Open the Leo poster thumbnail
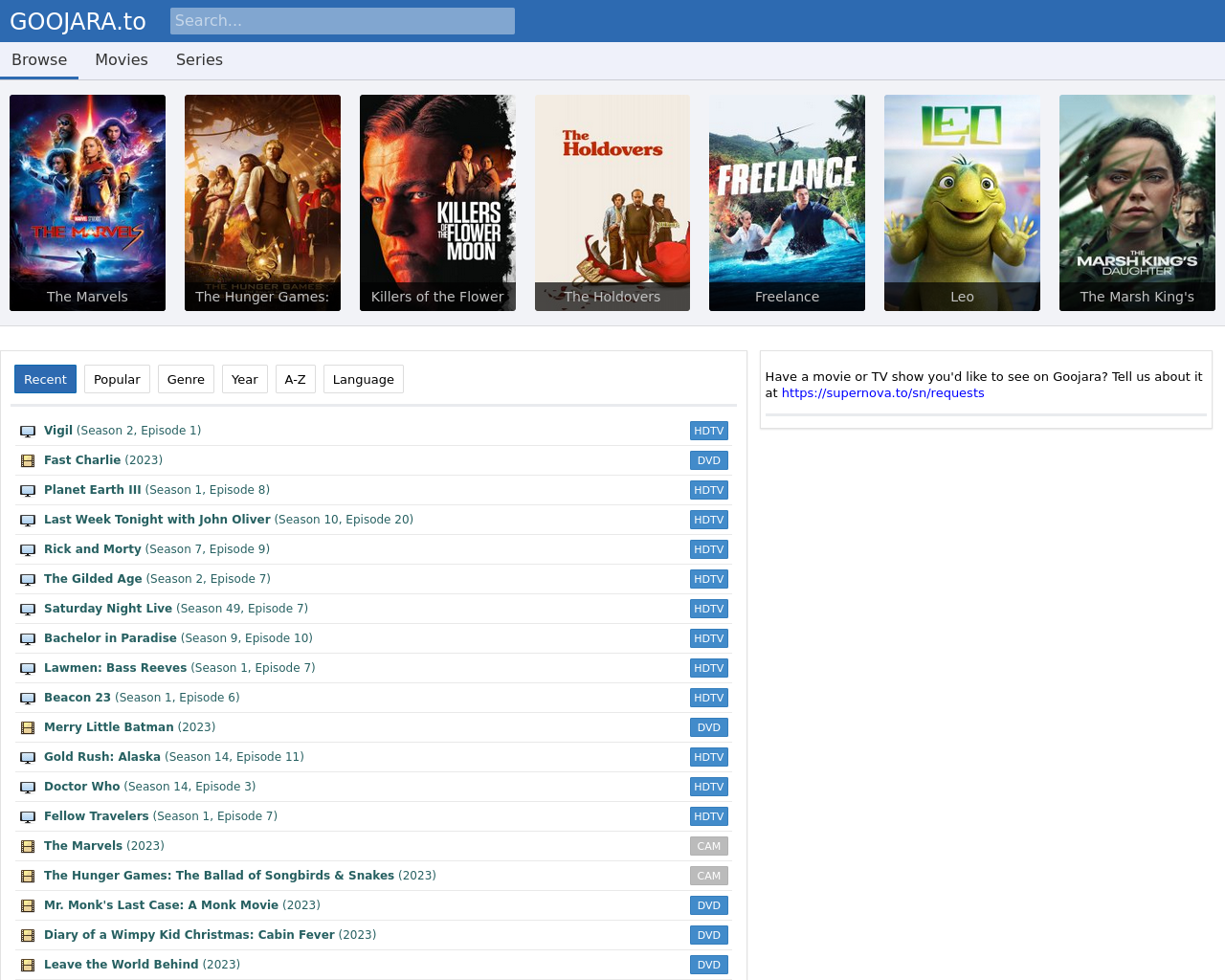The image size is (1225, 980). click(962, 203)
